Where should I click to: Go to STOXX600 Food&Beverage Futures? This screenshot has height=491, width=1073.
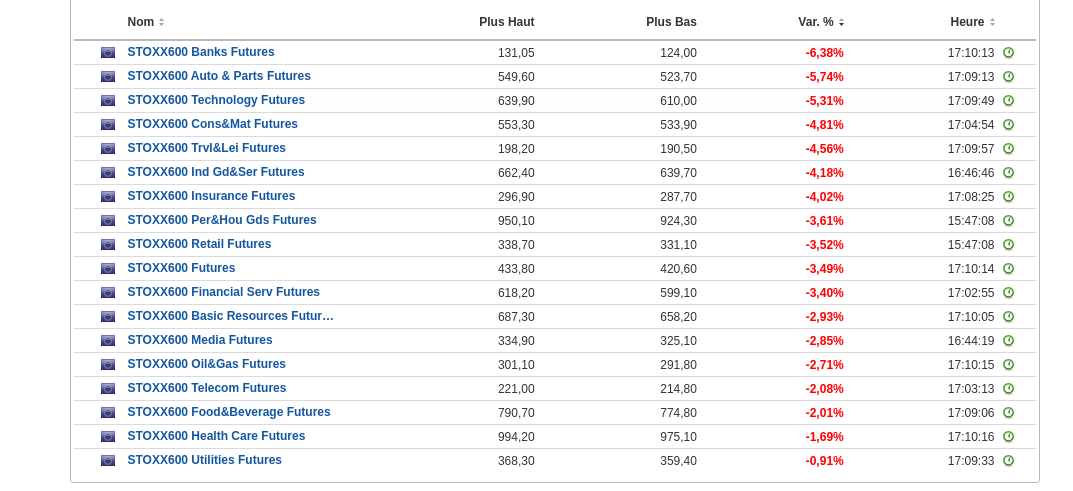[x=229, y=412]
